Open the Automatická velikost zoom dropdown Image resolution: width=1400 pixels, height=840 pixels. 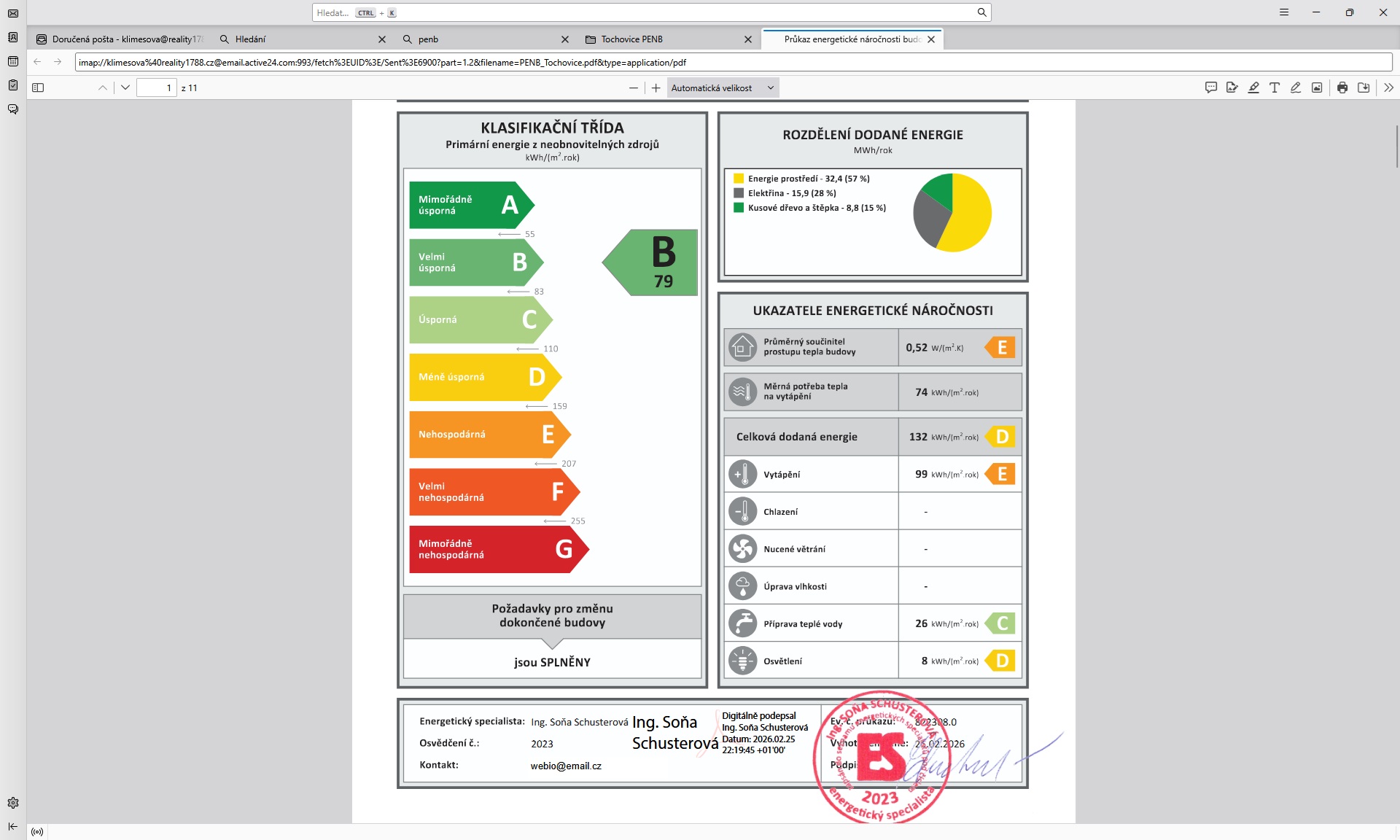coord(722,87)
